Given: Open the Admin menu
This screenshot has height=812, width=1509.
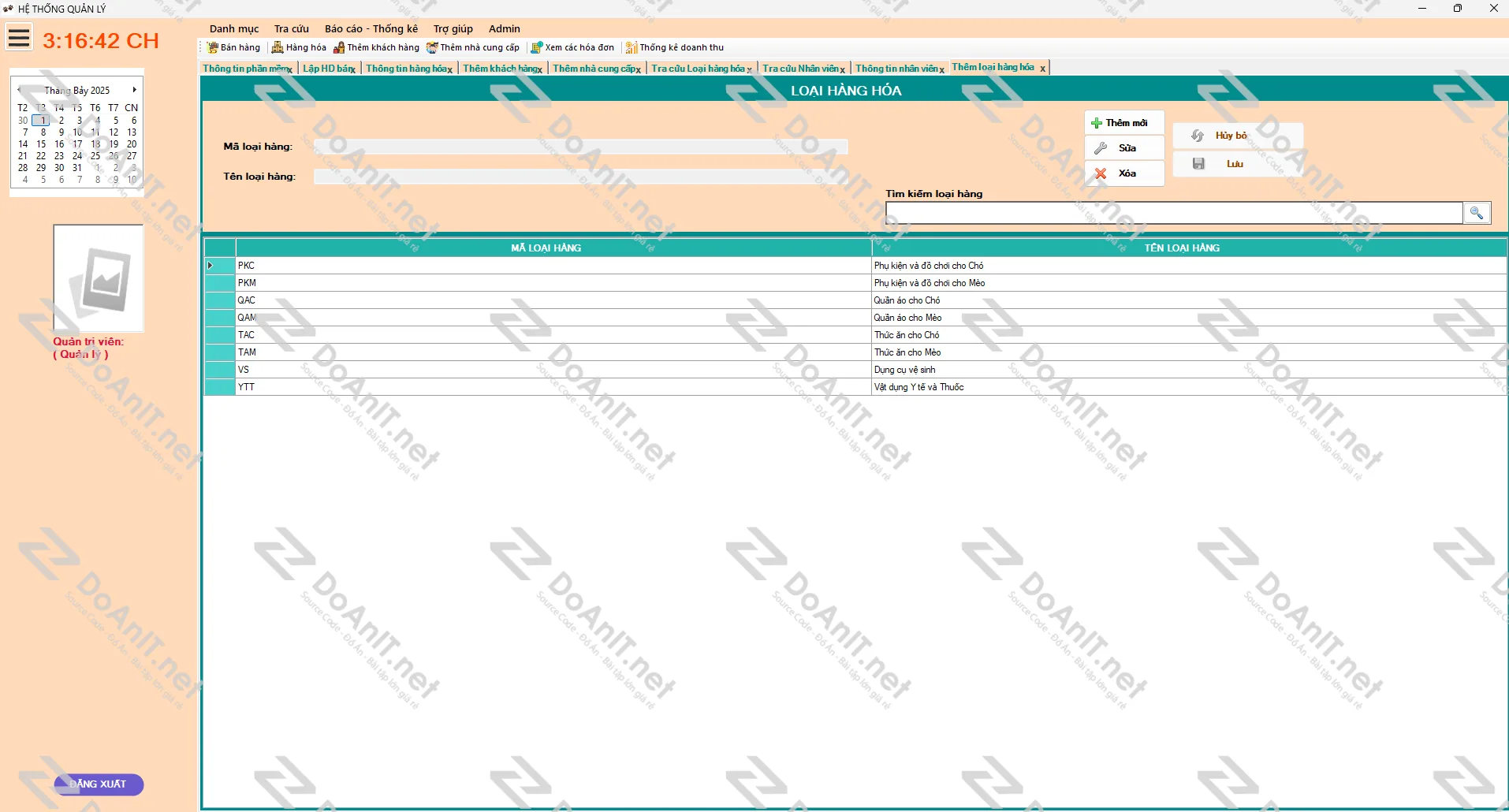Looking at the screenshot, I should 504,28.
